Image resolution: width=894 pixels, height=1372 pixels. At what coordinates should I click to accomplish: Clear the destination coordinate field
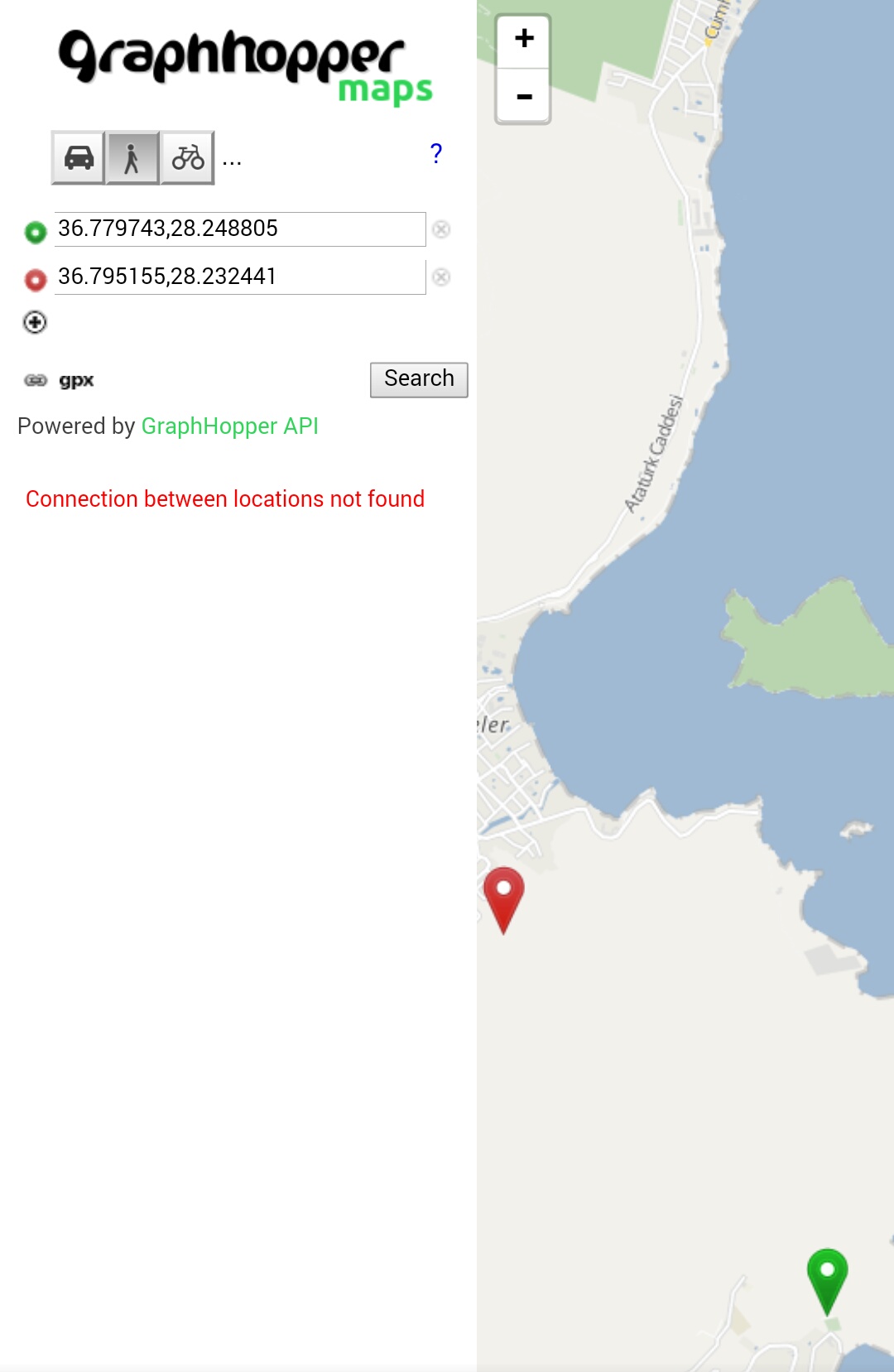(441, 277)
